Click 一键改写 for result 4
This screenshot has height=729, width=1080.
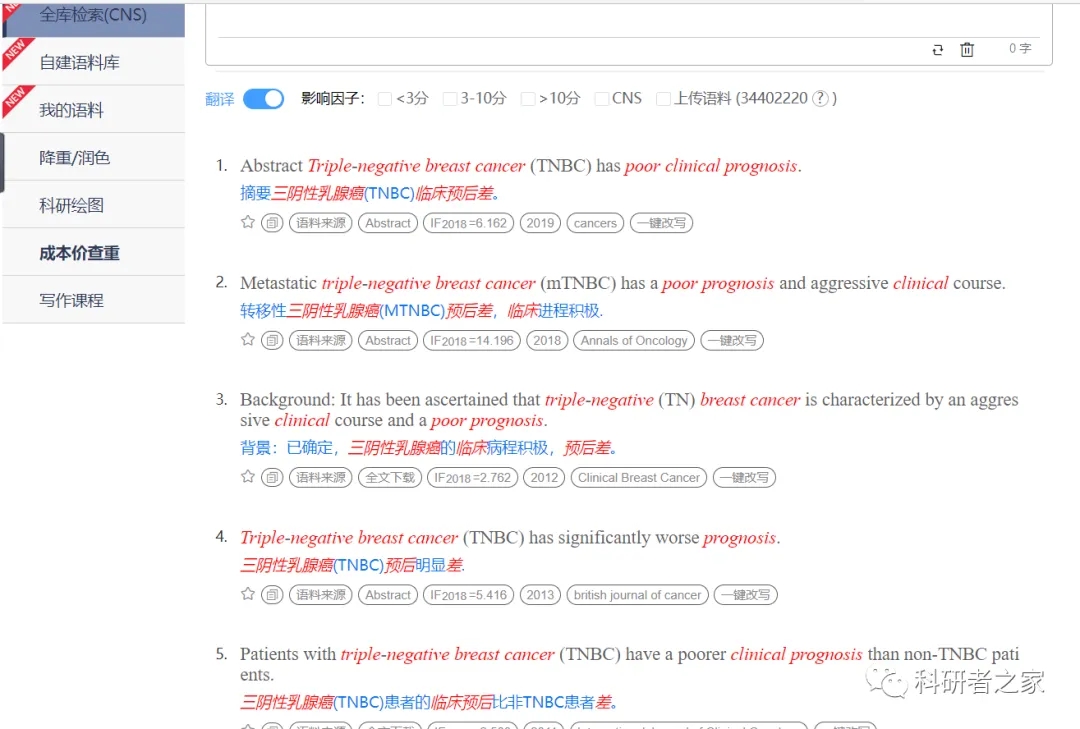point(746,595)
